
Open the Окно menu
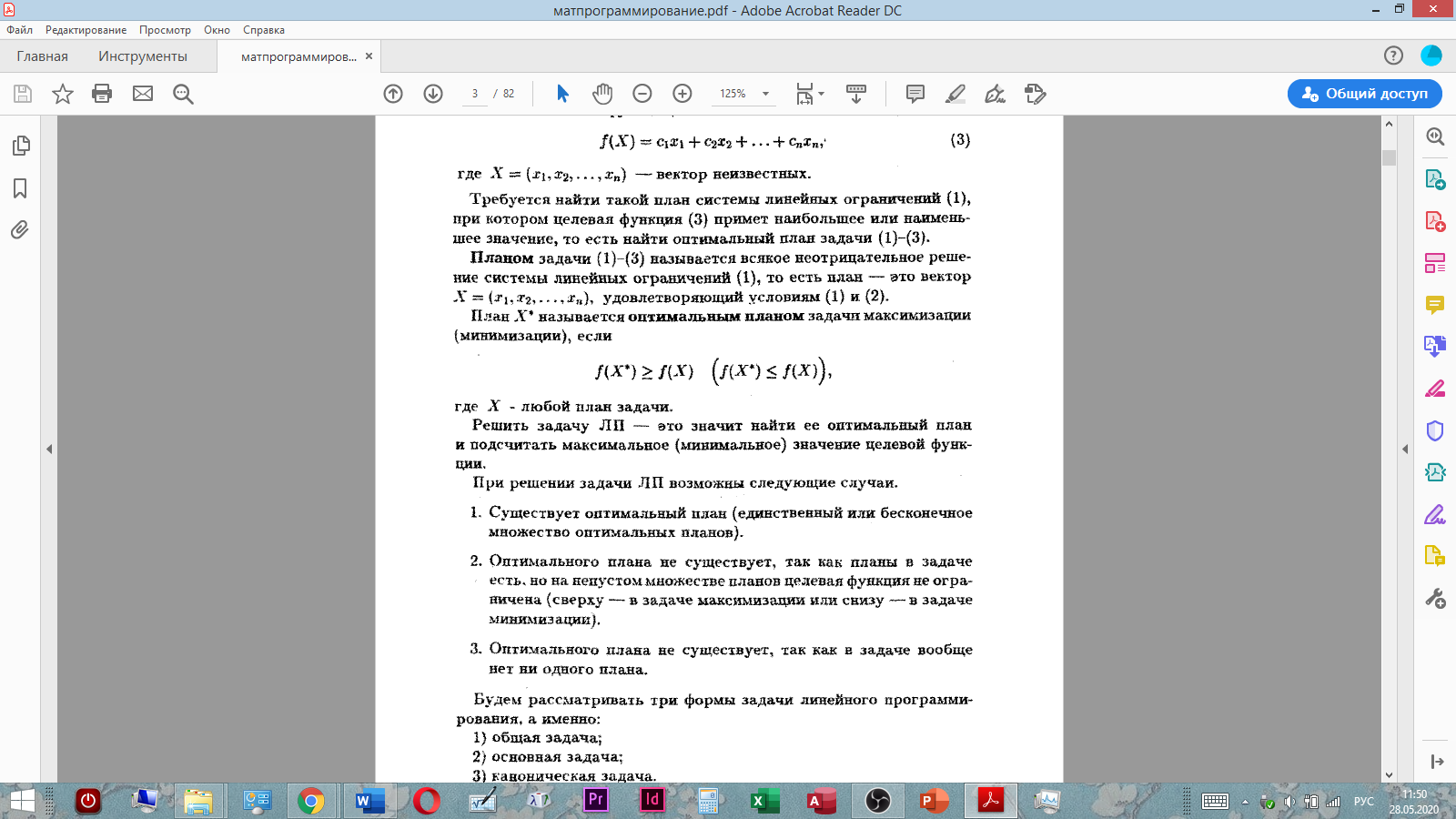[x=217, y=30]
